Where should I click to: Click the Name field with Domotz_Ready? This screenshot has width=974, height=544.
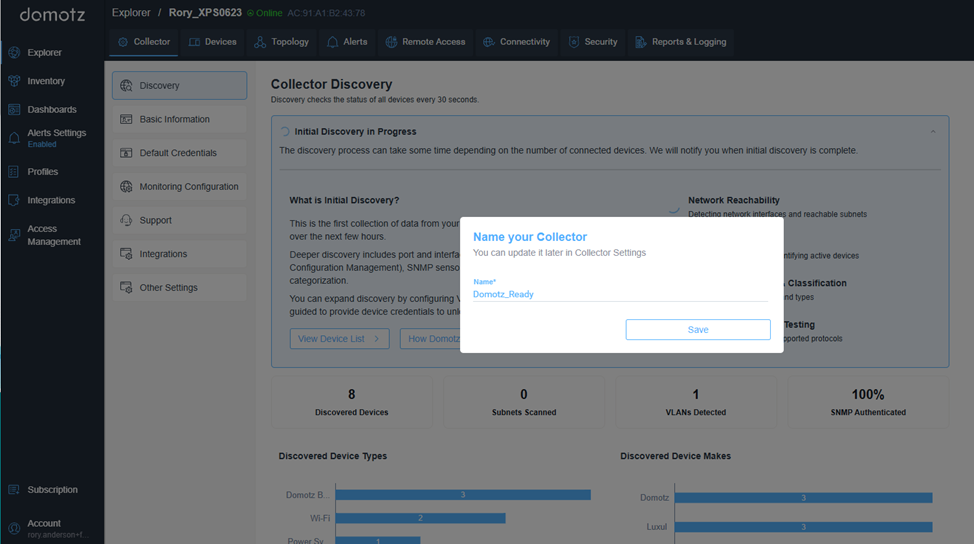click(620, 294)
